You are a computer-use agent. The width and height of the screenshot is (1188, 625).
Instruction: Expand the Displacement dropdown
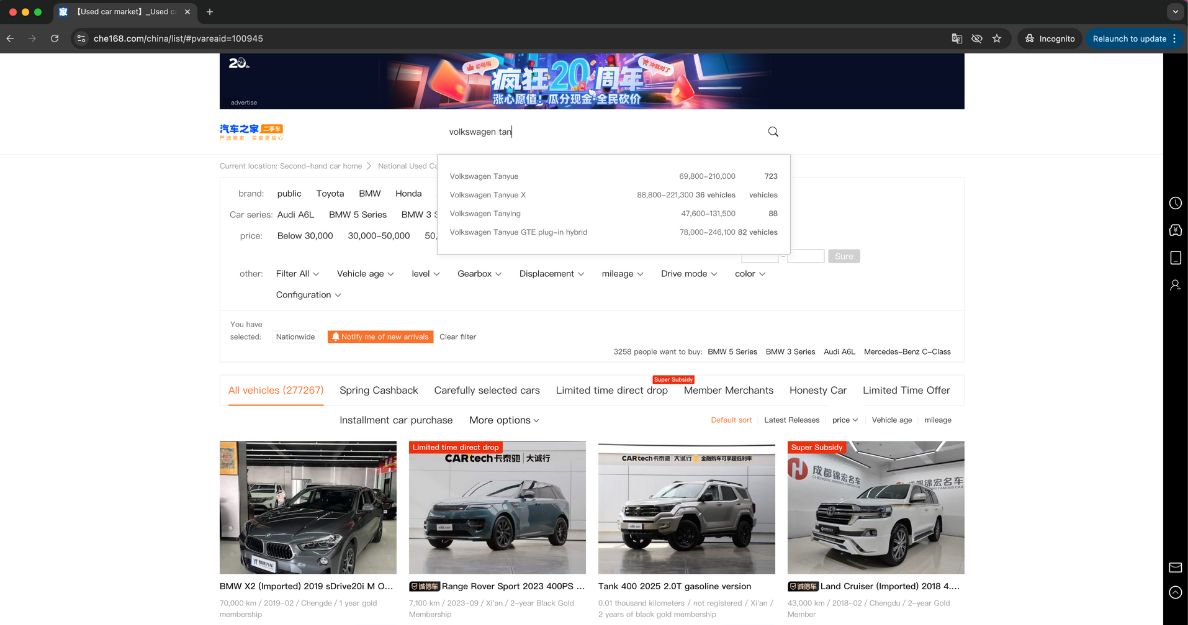(x=552, y=274)
